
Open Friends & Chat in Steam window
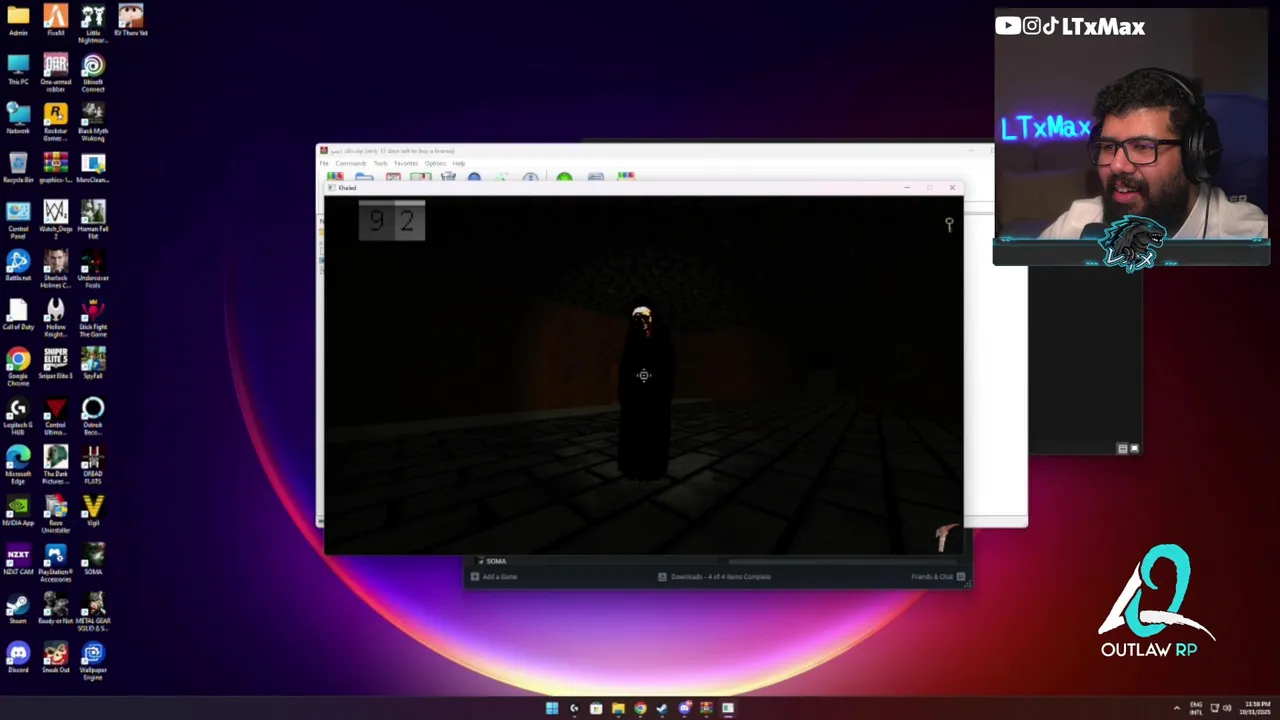pos(937,577)
